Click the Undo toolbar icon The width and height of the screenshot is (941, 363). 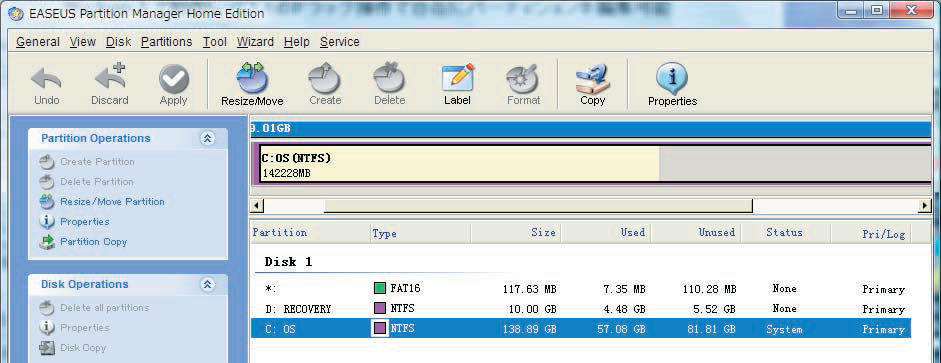[46, 79]
